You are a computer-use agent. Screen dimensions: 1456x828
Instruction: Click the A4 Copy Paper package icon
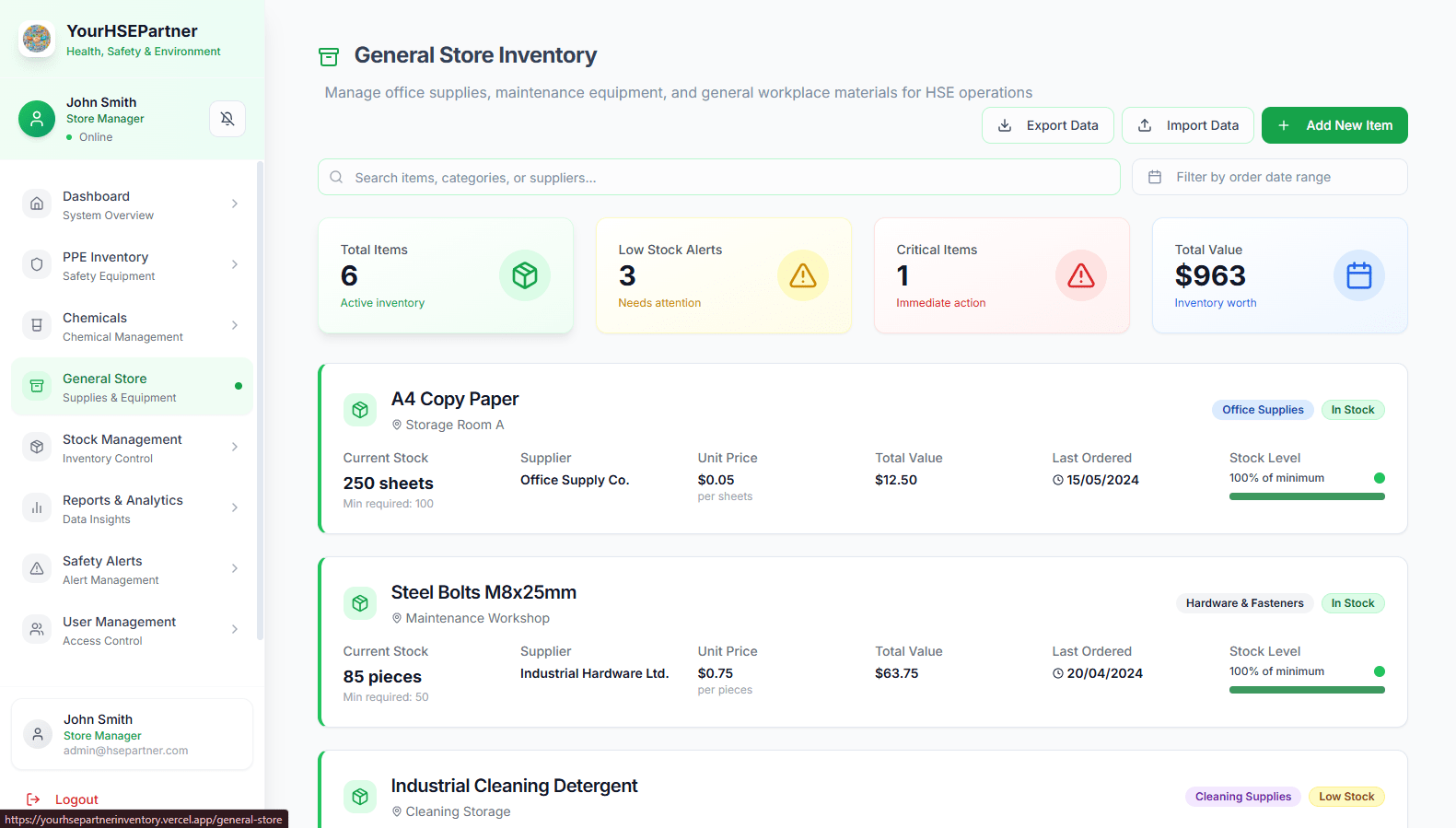point(360,410)
